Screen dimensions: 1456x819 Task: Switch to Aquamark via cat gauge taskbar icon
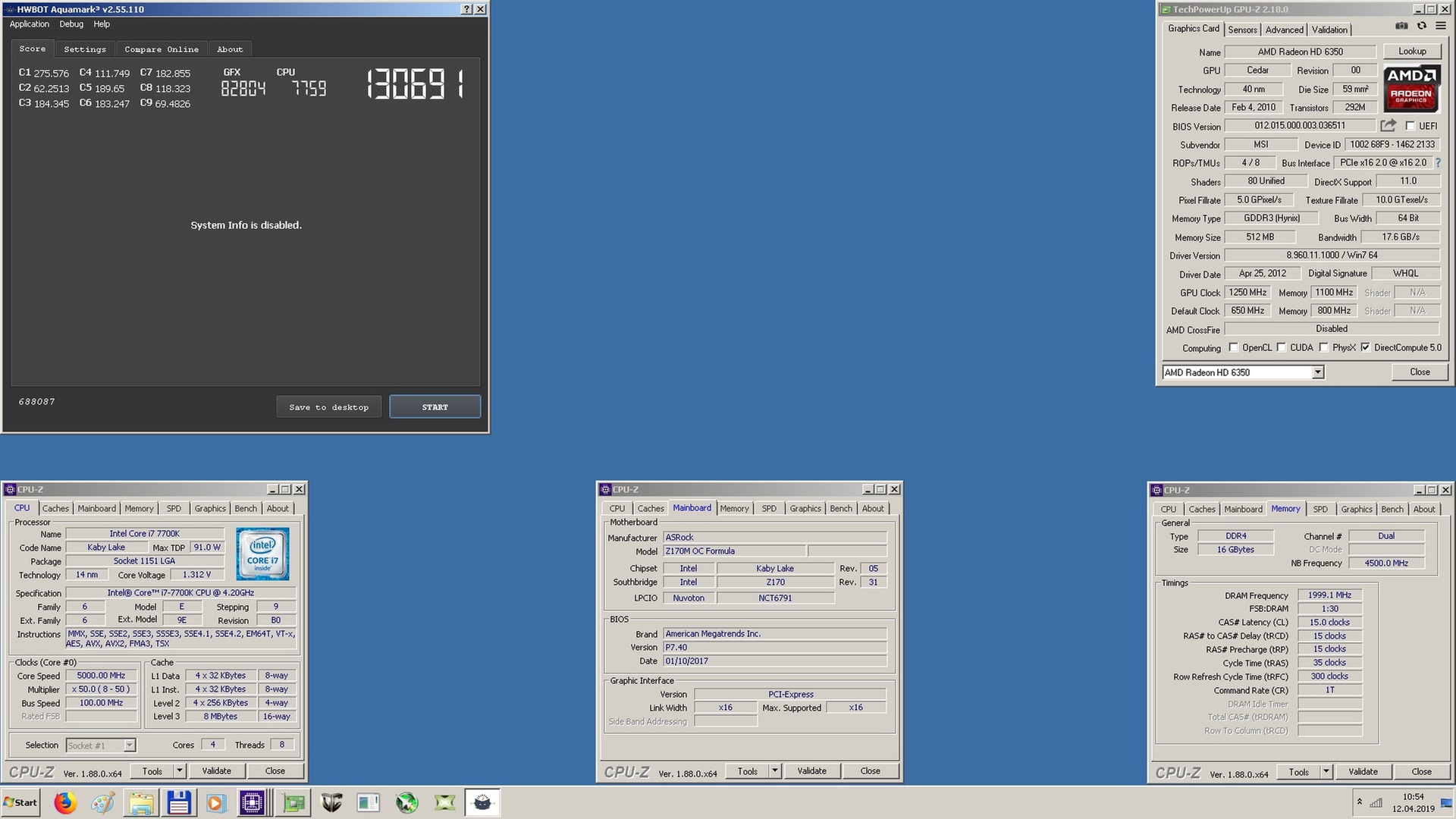[482, 802]
